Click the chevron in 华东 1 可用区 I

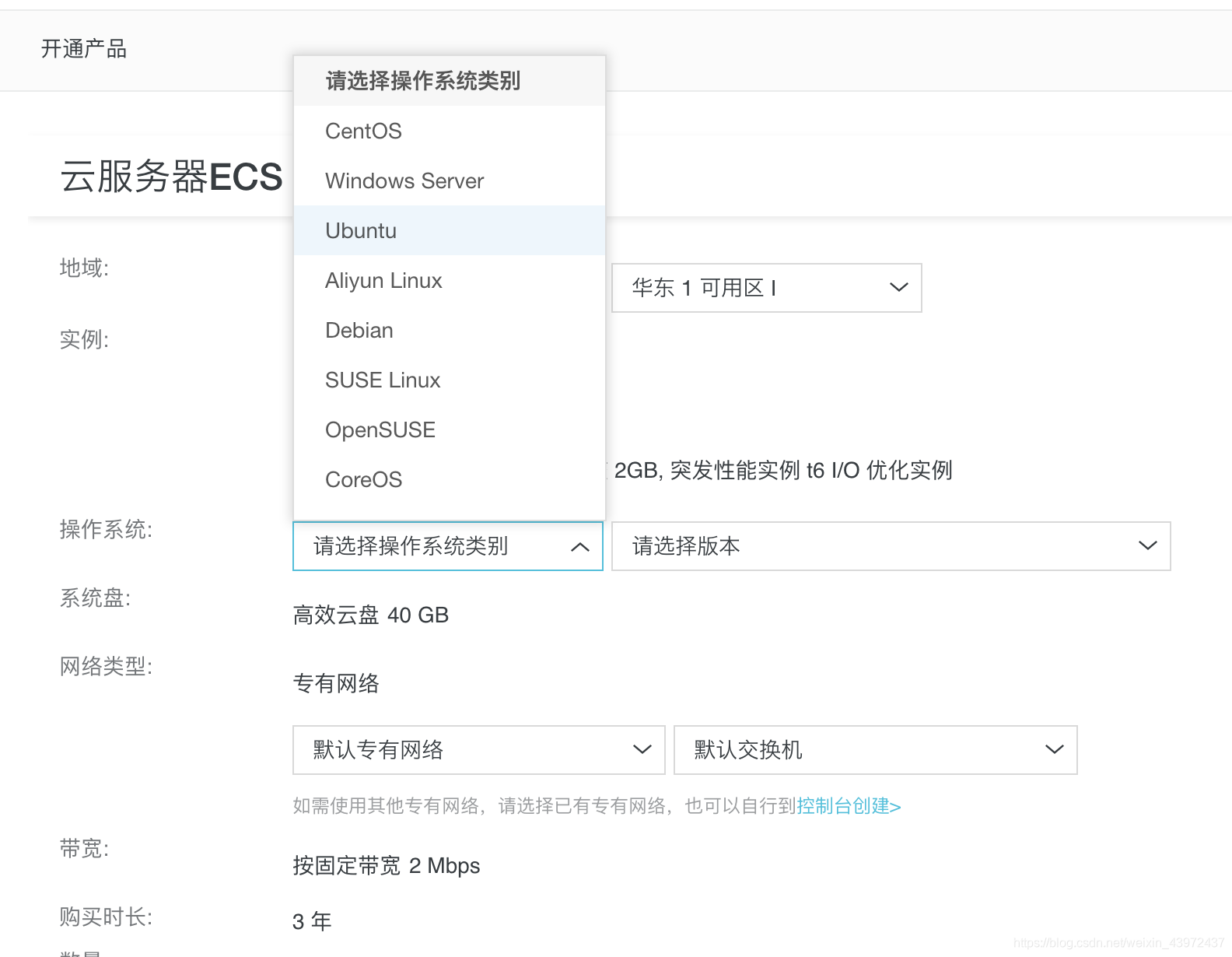click(x=899, y=287)
